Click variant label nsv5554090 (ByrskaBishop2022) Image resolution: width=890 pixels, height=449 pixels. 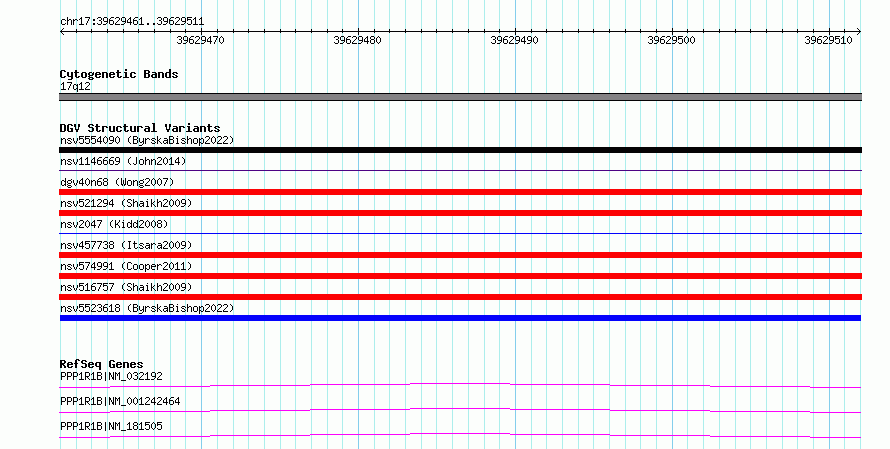click(x=147, y=140)
